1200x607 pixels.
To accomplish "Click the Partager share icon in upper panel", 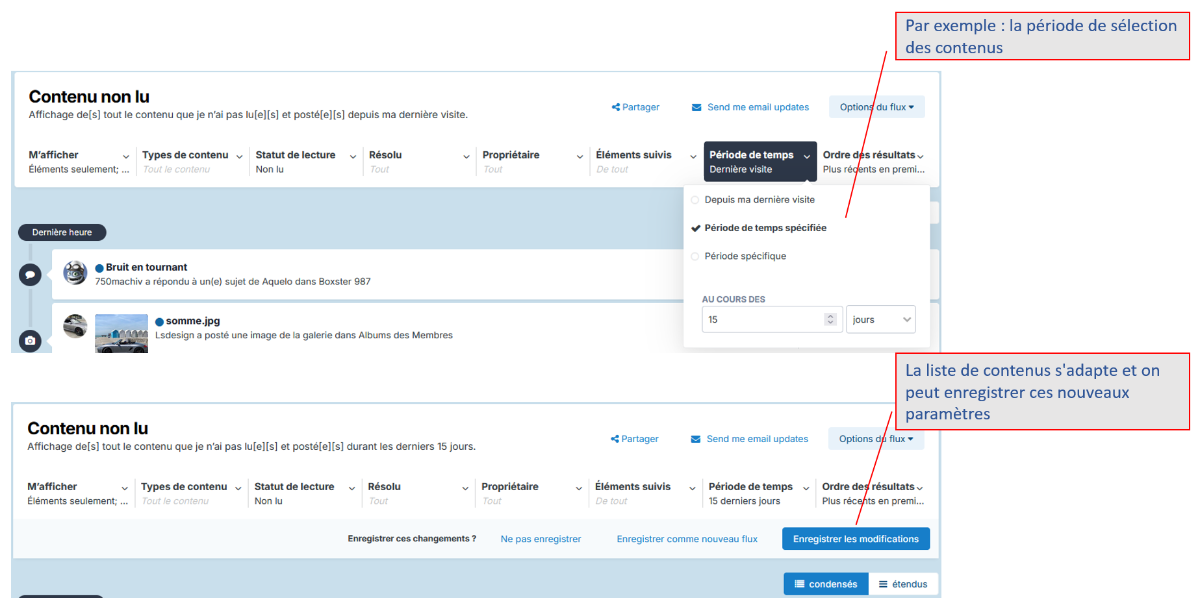I will (616, 107).
